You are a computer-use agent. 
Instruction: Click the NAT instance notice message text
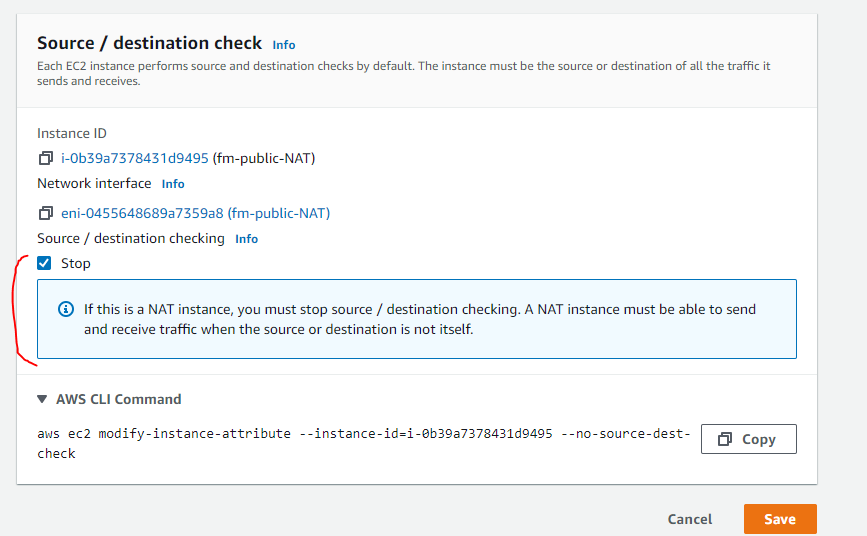(x=420, y=319)
